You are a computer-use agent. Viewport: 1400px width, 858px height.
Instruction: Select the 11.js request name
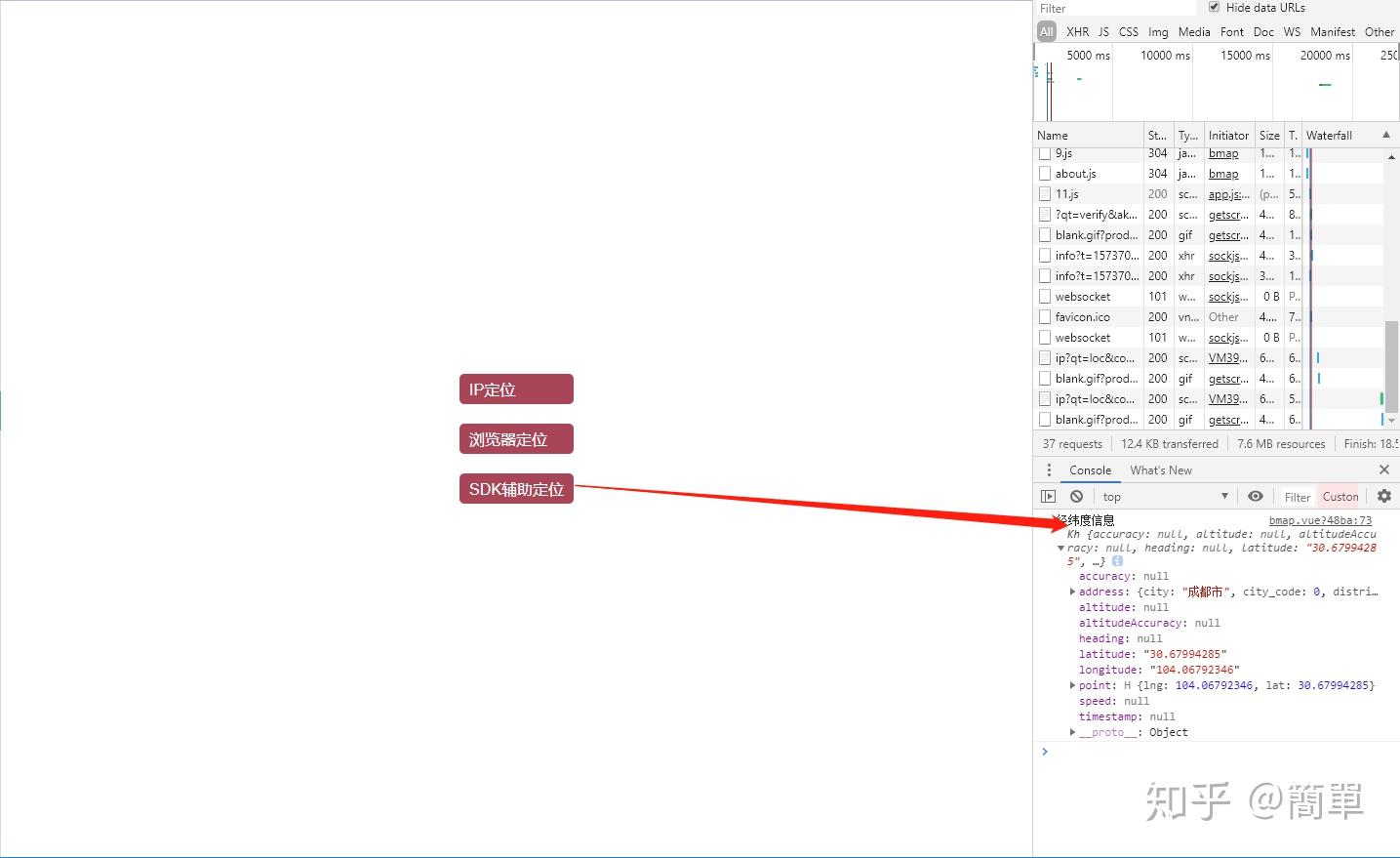click(1067, 194)
